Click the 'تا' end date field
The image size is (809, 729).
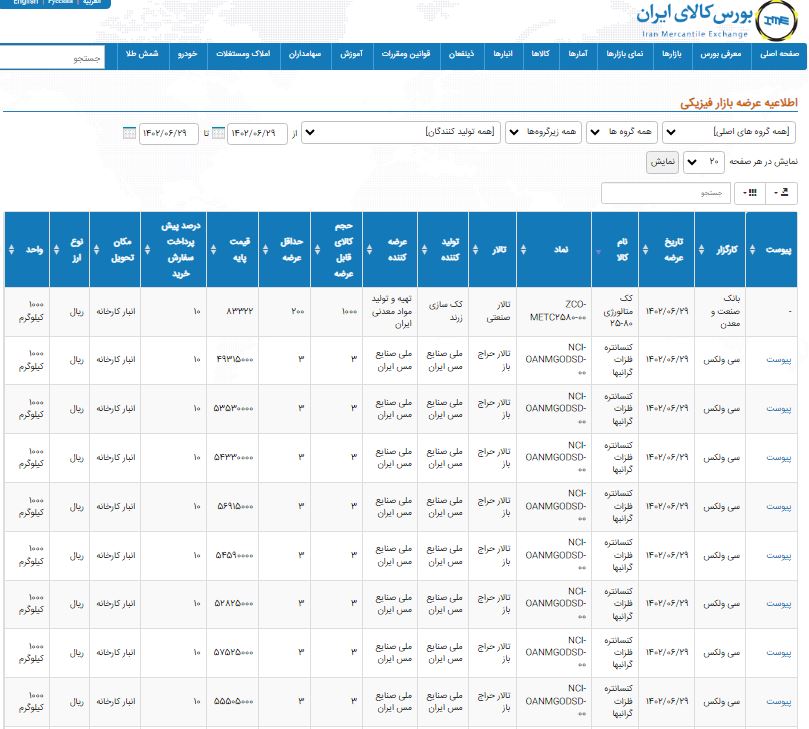click(x=169, y=134)
